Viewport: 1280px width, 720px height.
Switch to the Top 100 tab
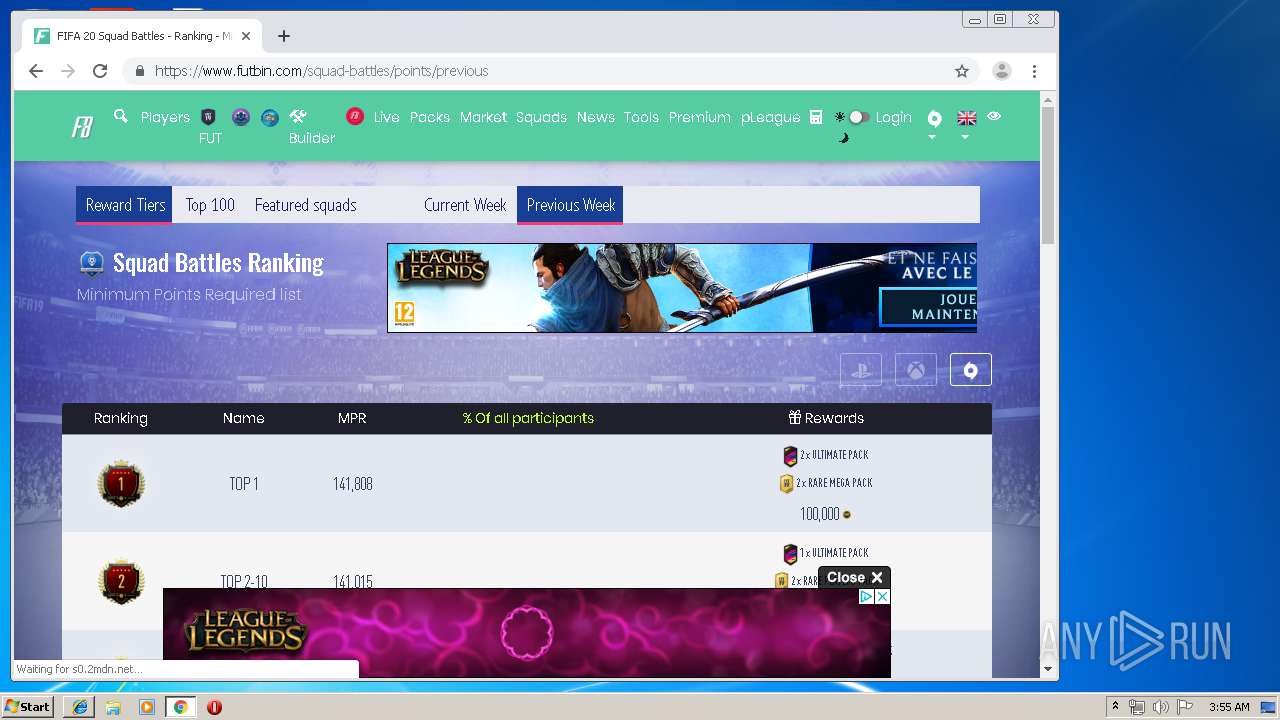(x=210, y=205)
